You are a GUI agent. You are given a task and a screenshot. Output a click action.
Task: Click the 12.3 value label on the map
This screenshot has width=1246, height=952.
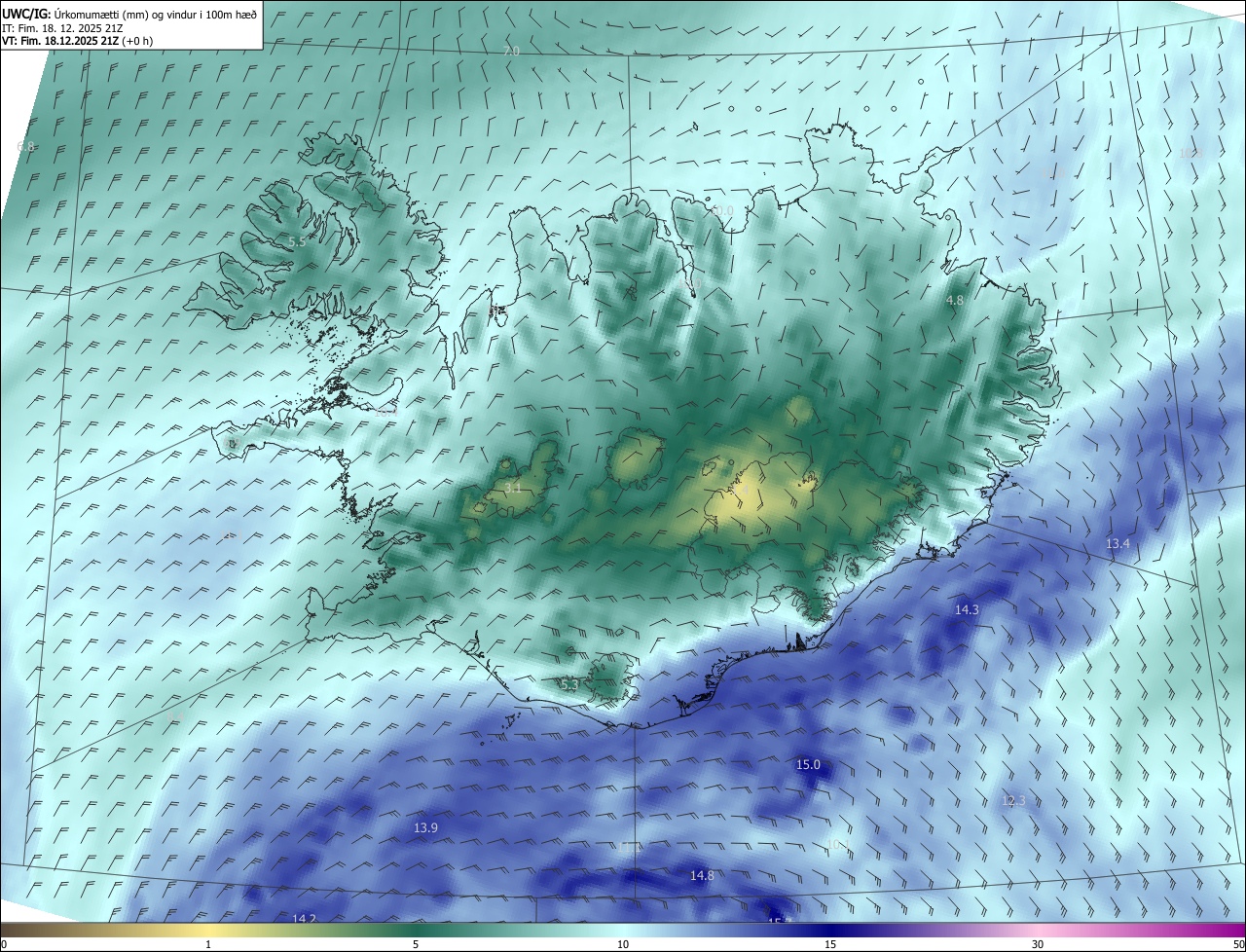(x=1013, y=800)
